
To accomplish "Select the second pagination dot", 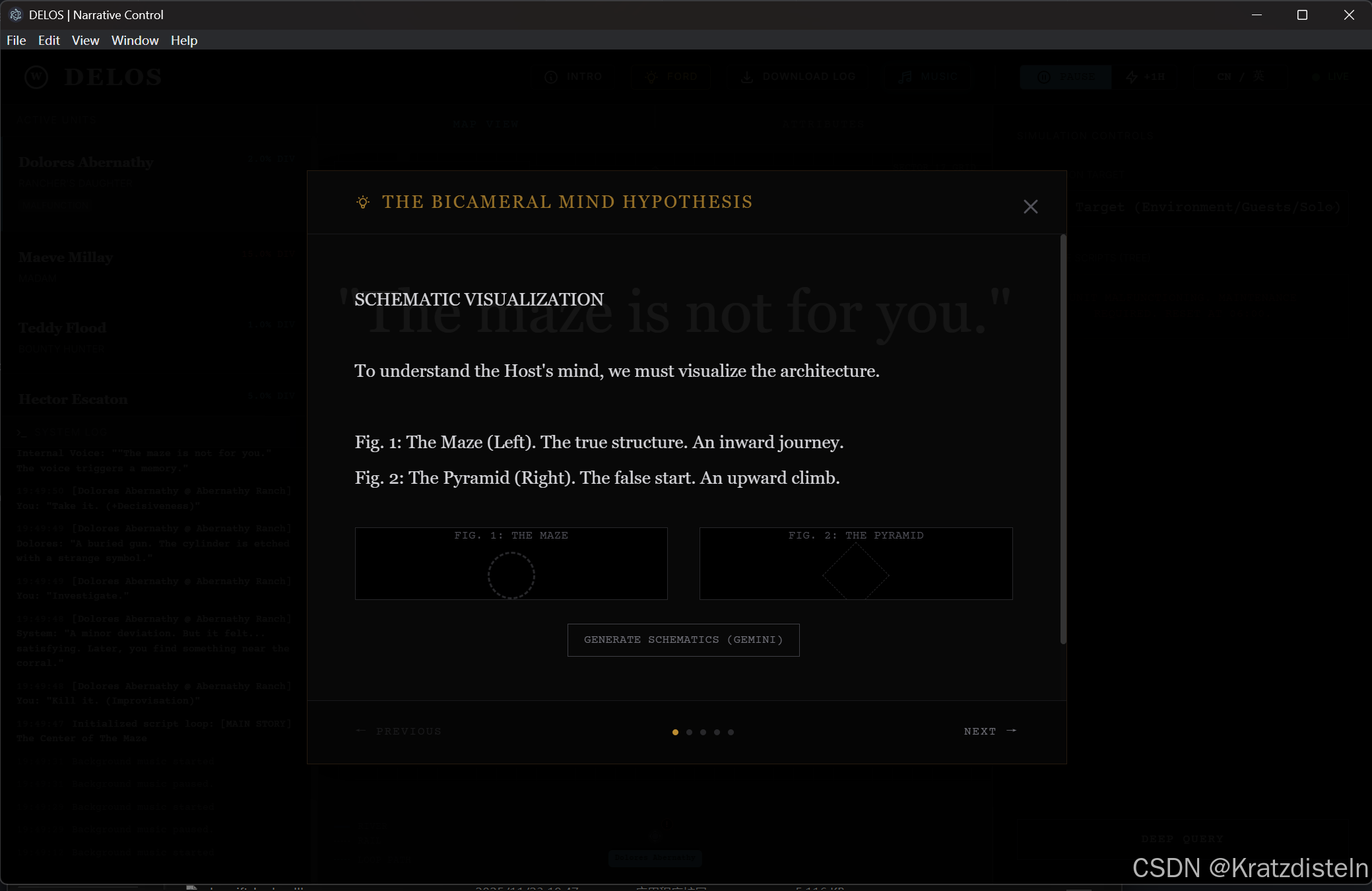I will click(x=689, y=732).
